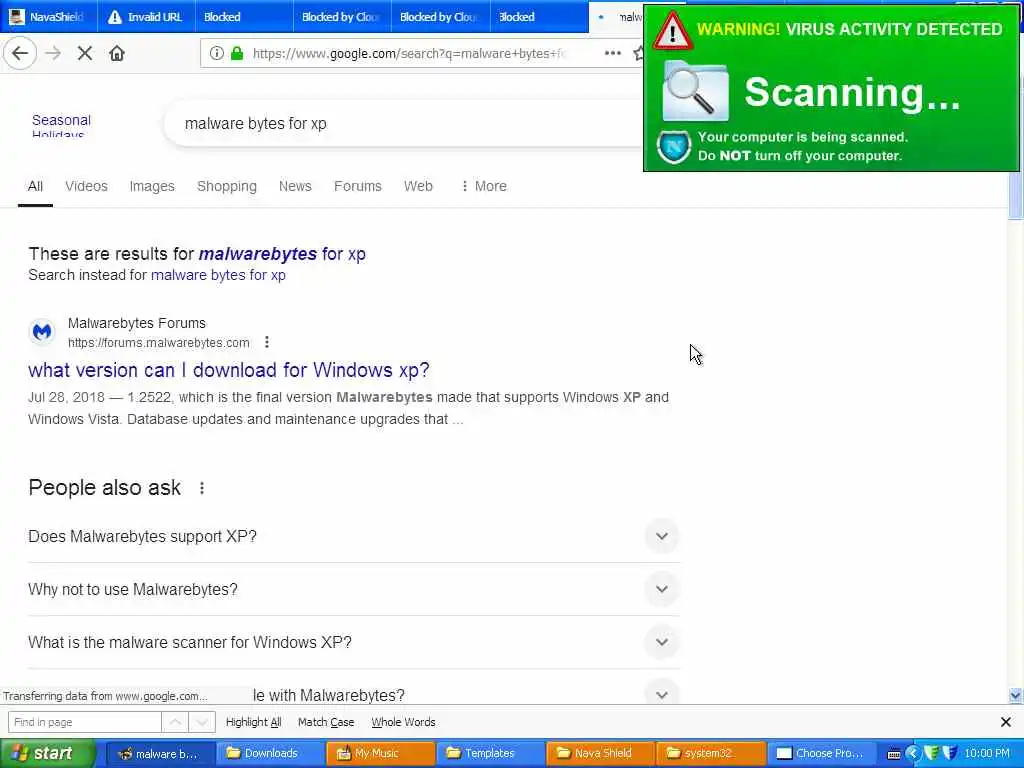Focus the Google search box with "malware bytes for xp"
Image resolution: width=1024 pixels, height=768 pixels.
(405, 123)
